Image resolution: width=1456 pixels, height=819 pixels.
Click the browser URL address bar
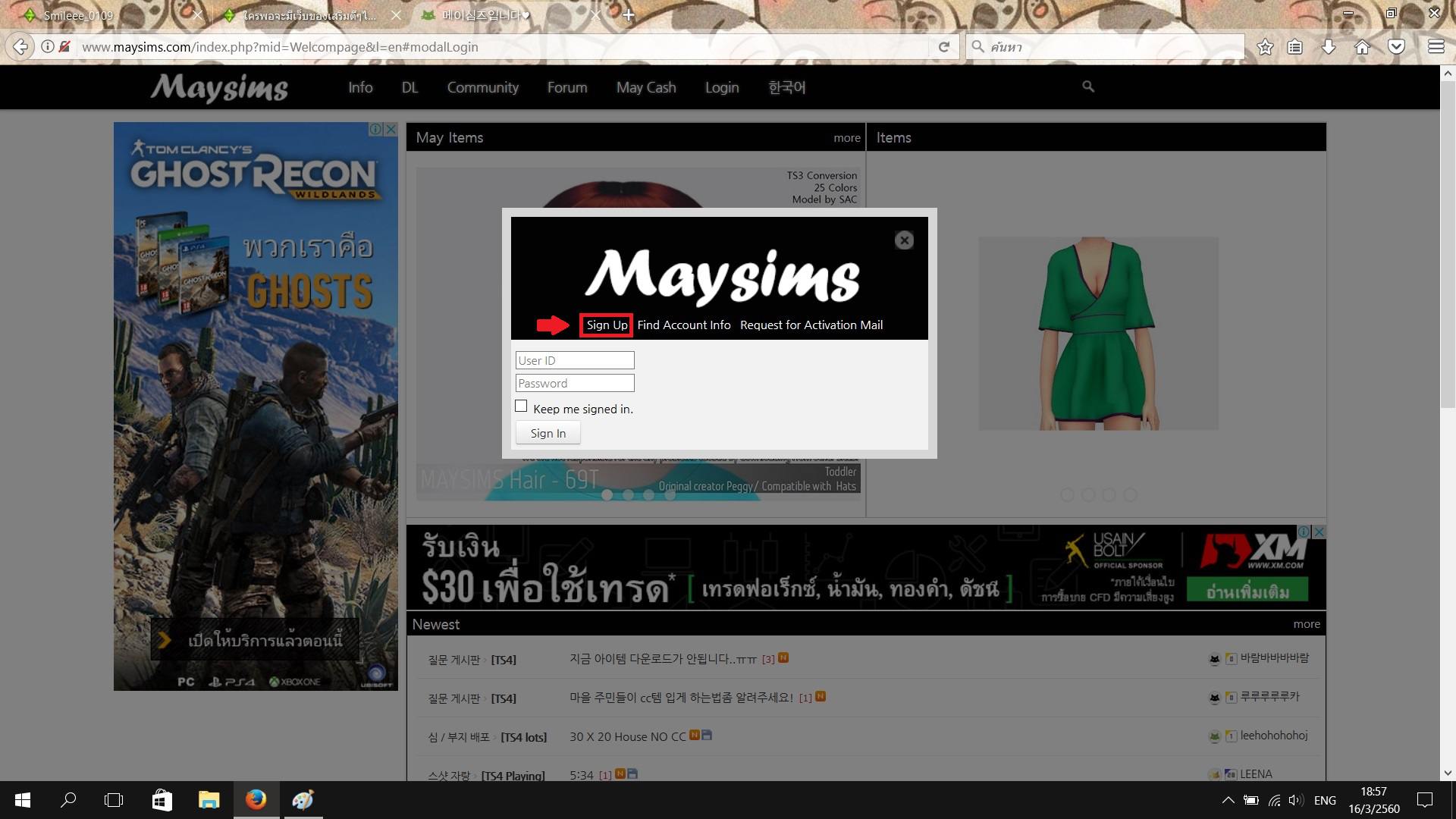click(500, 47)
